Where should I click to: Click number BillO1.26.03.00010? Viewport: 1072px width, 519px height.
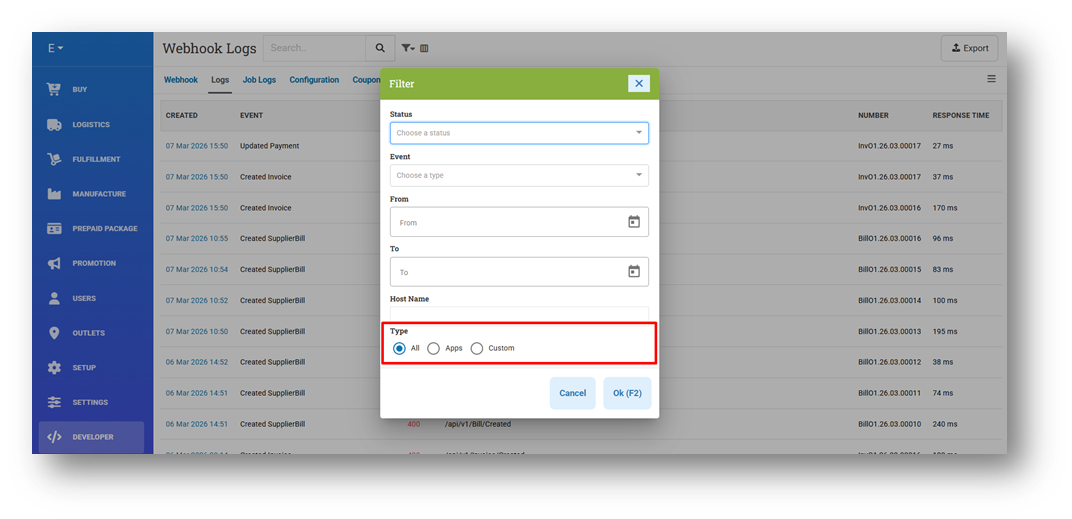click(889, 424)
